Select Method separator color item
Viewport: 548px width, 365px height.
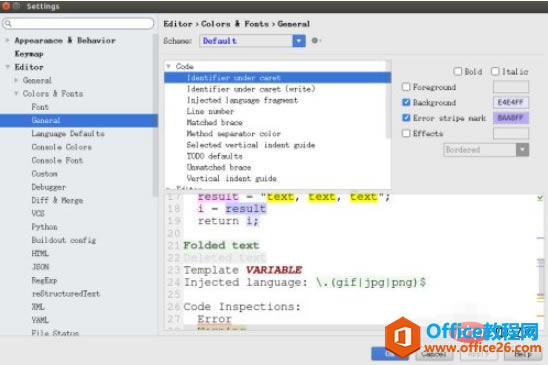point(233,134)
